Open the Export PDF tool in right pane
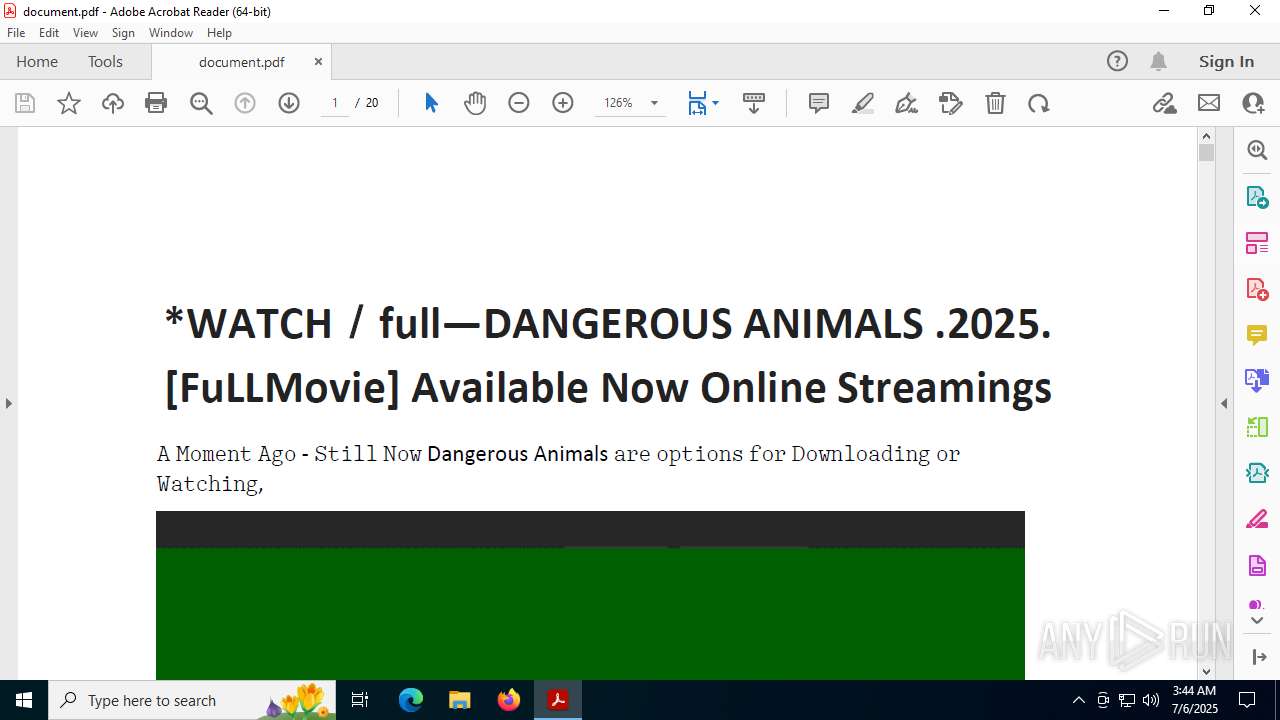Screen dimensions: 1280x720 [1257, 196]
